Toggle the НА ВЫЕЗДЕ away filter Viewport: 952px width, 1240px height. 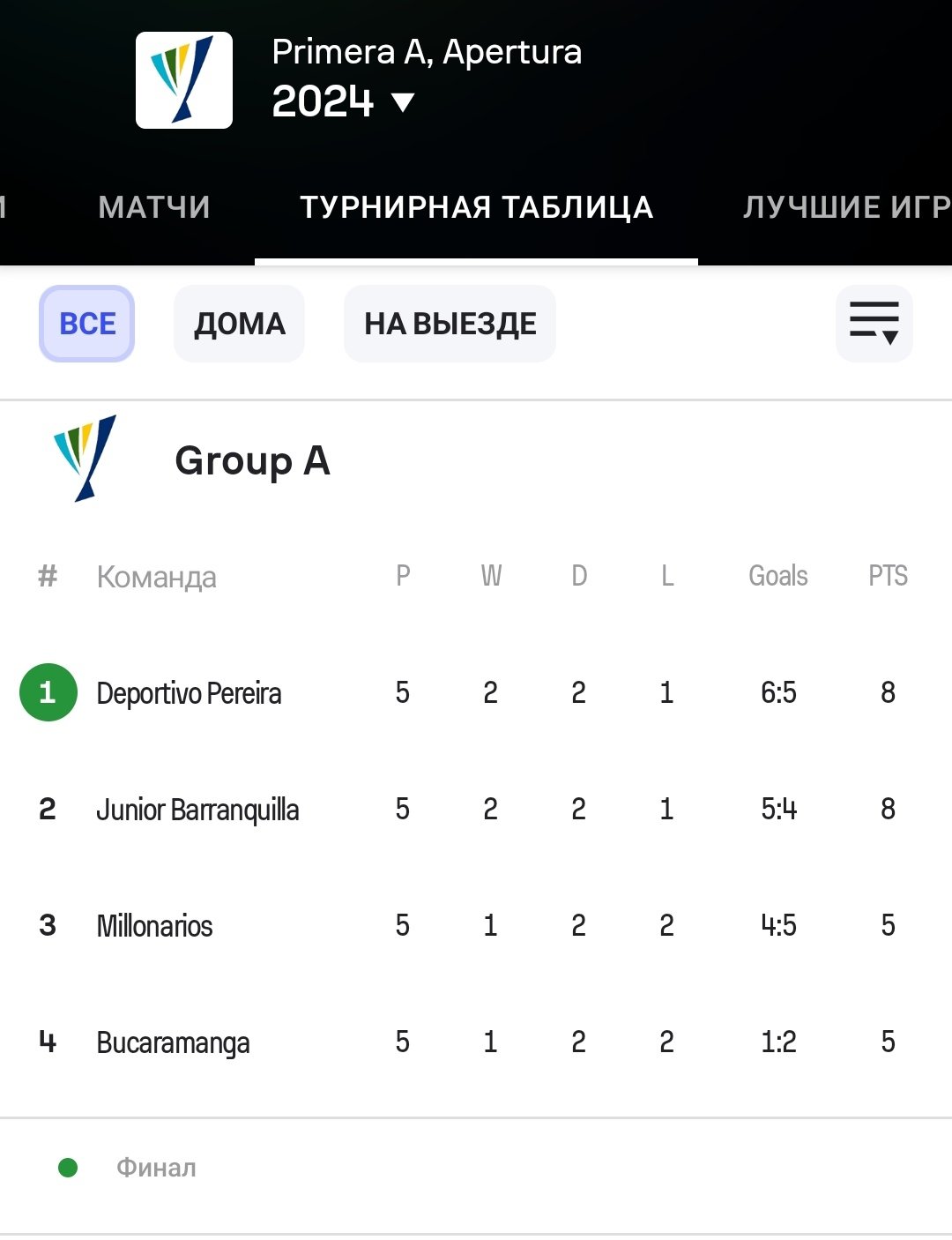(450, 324)
